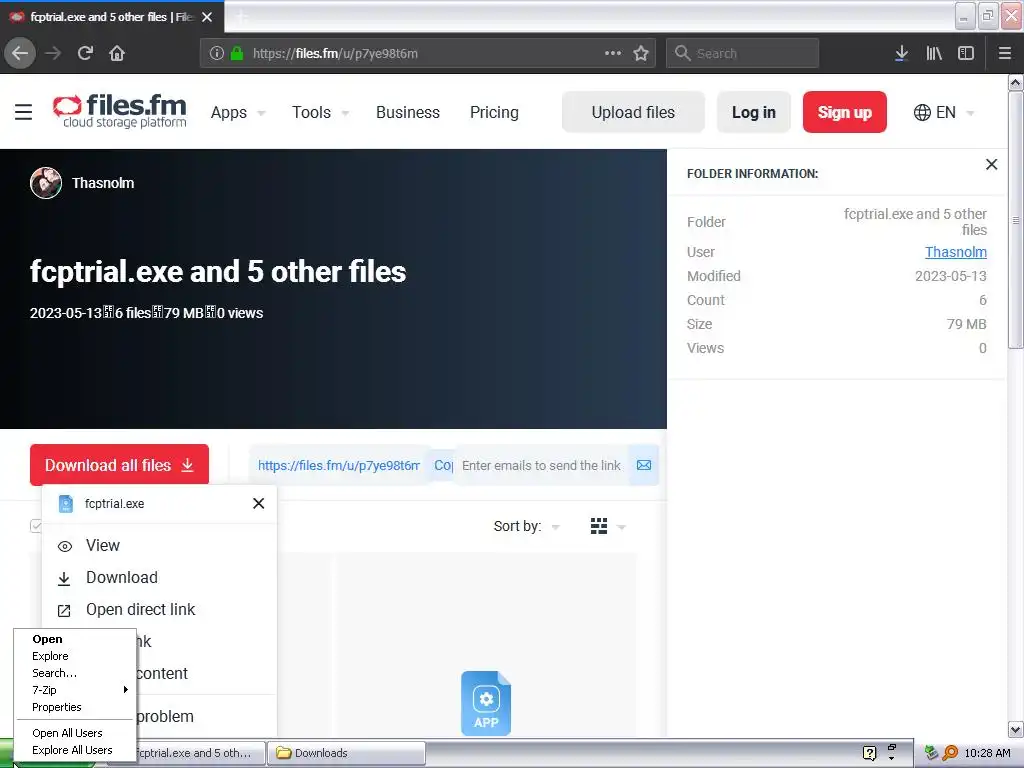Click the vertical scrollbar up arrow

click(x=1016, y=82)
